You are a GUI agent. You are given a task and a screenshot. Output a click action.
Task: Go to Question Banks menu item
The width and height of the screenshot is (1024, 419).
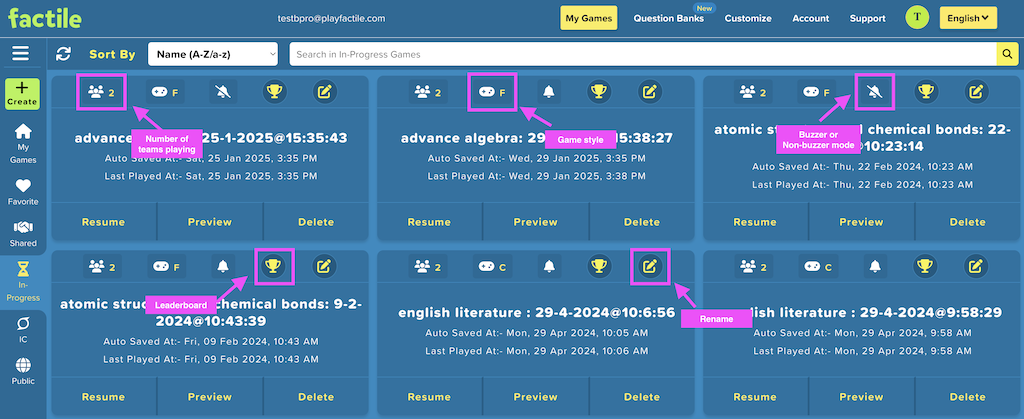(x=669, y=18)
